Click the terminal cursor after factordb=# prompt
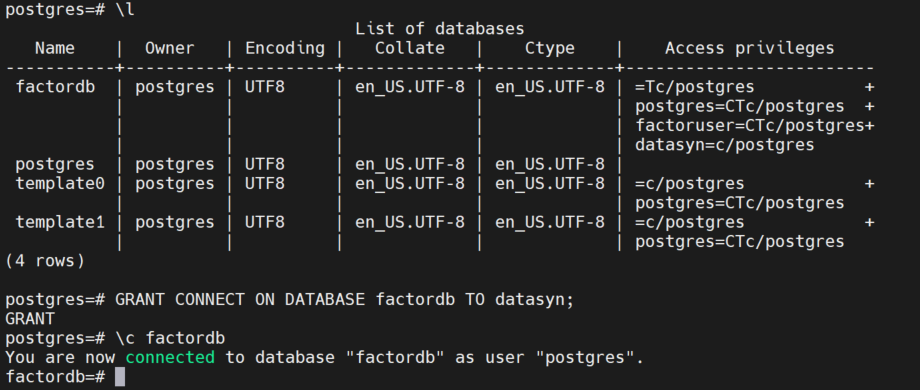Screen dimensions: 920x390 click(120, 377)
